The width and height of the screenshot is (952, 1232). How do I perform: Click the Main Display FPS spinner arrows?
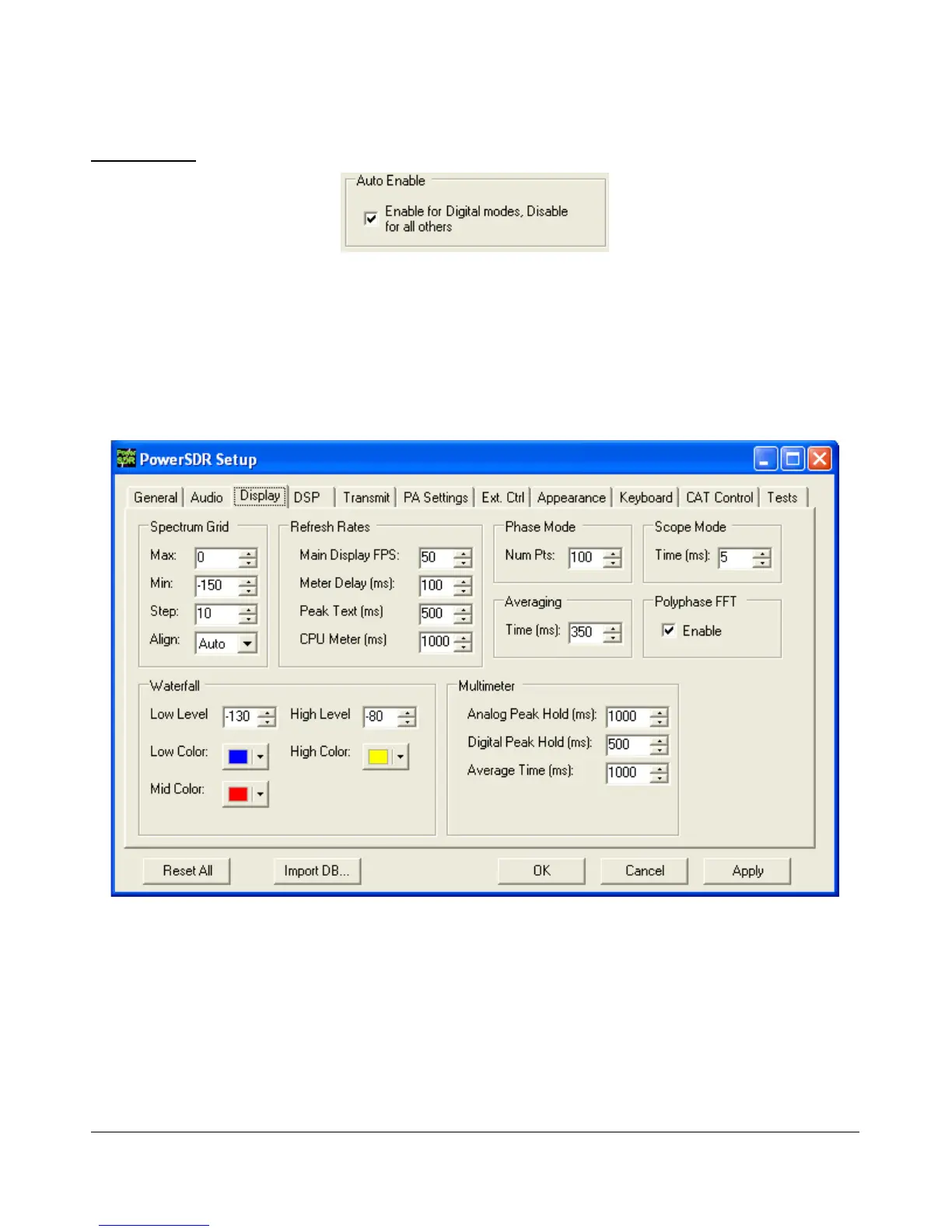[463, 558]
